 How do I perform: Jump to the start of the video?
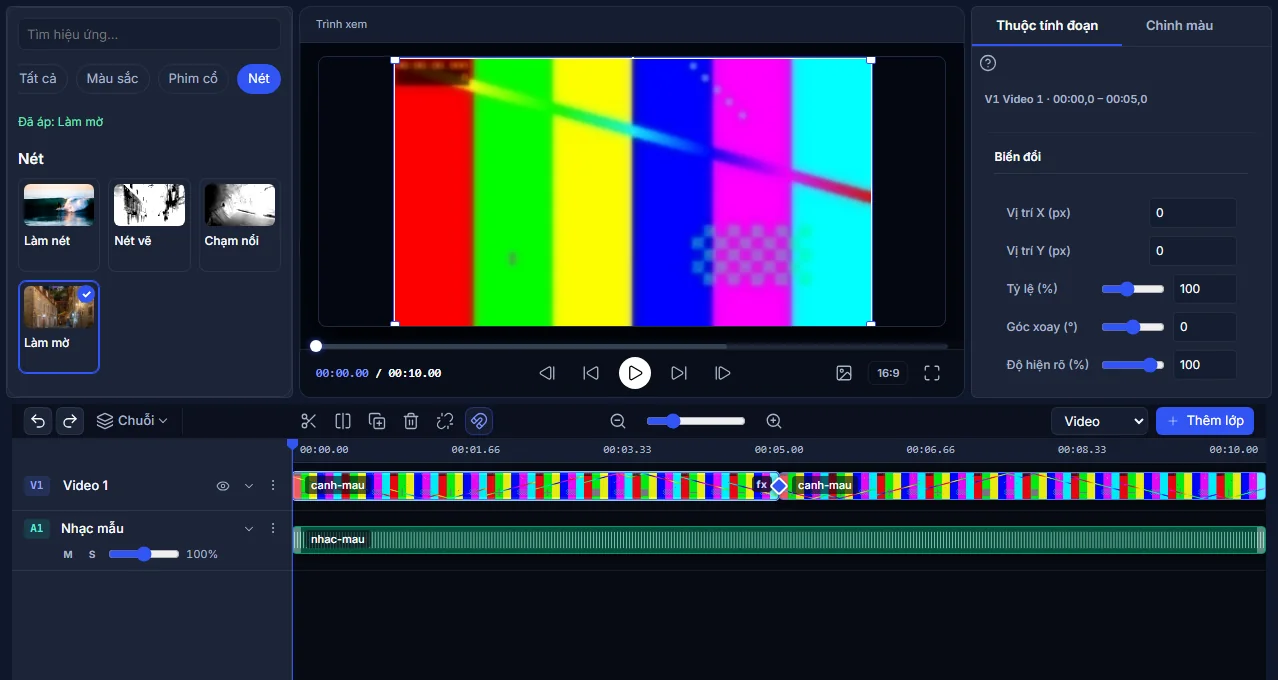tap(591, 373)
